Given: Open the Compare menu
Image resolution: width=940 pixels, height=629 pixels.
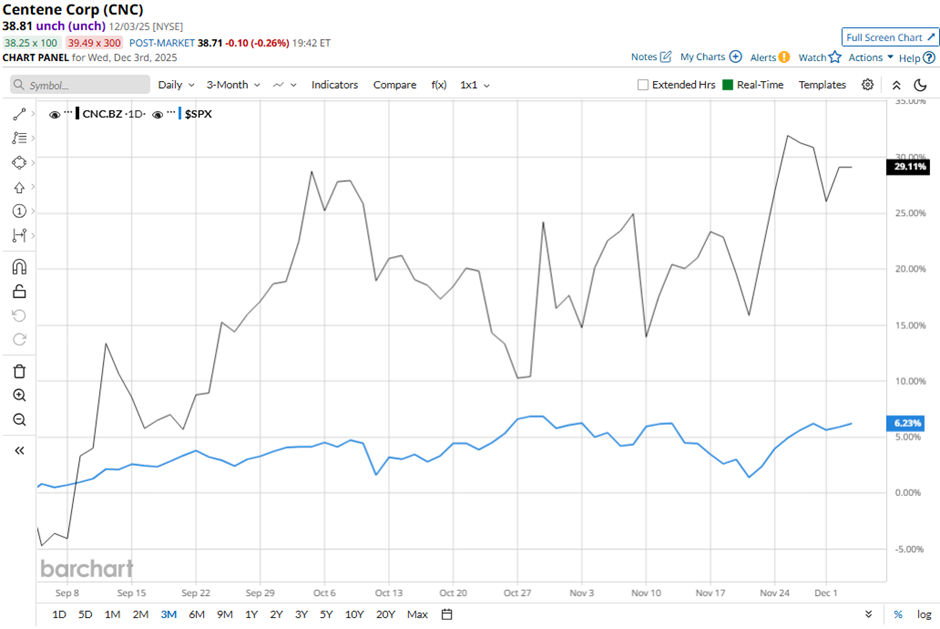Looking at the screenshot, I should tap(394, 85).
